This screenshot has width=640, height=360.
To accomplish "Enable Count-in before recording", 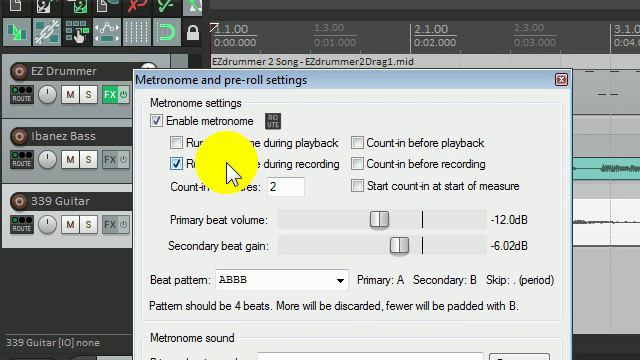I will [357, 164].
